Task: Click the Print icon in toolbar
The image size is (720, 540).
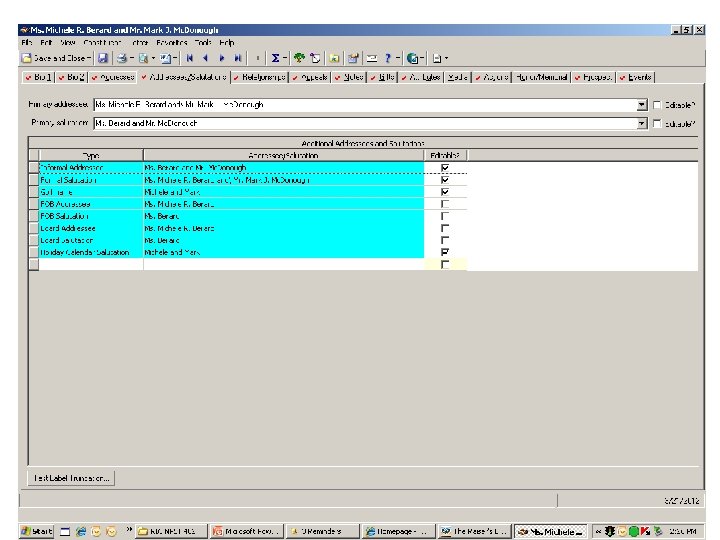Action: [121, 58]
